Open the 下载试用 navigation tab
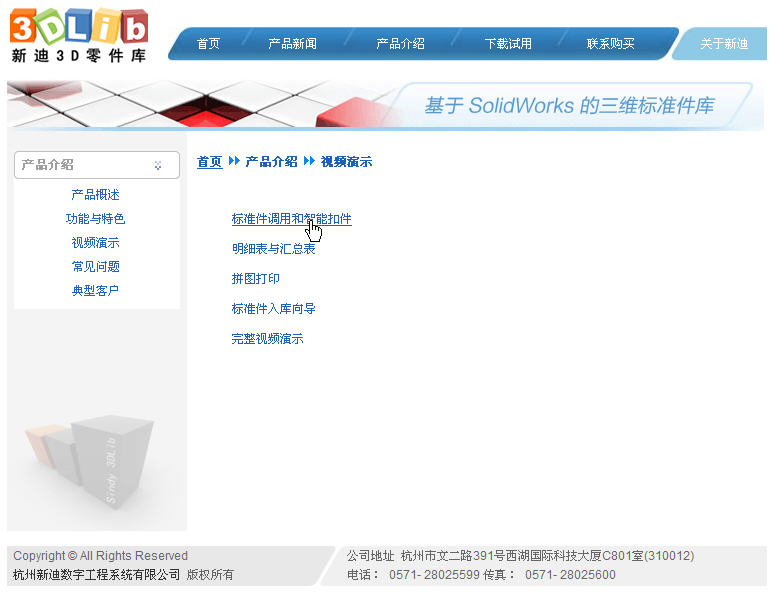The height and width of the screenshot is (598, 775). pos(508,43)
